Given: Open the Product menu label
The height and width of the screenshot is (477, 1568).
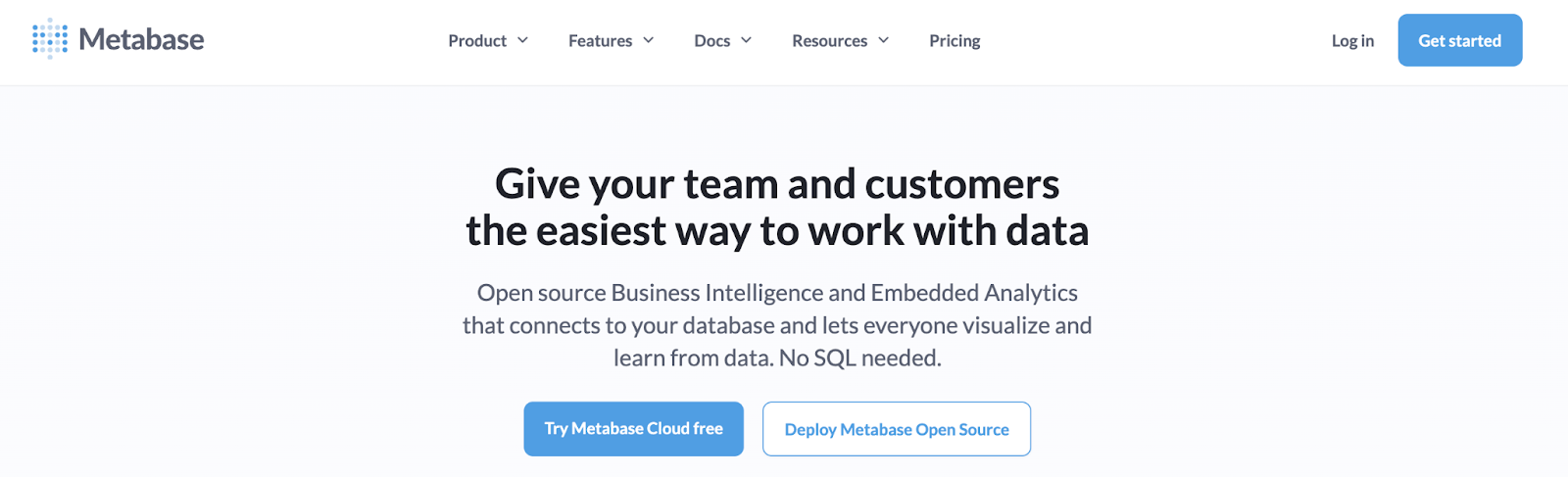Looking at the screenshot, I should point(477,41).
